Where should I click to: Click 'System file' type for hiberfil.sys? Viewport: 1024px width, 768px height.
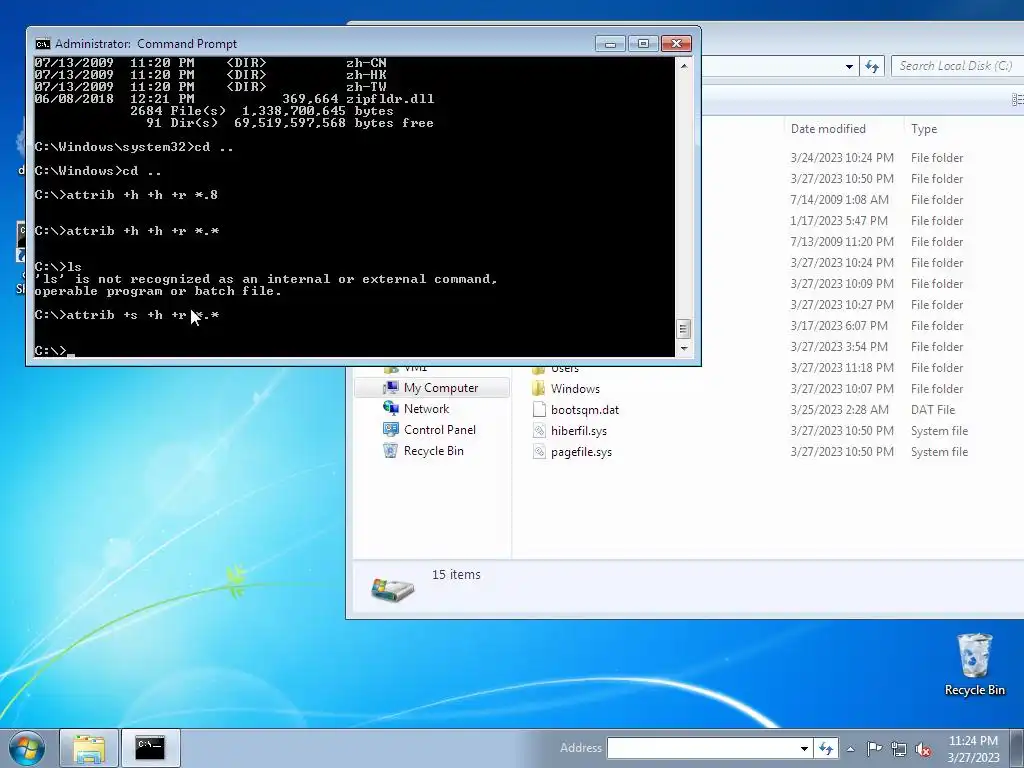[939, 431]
